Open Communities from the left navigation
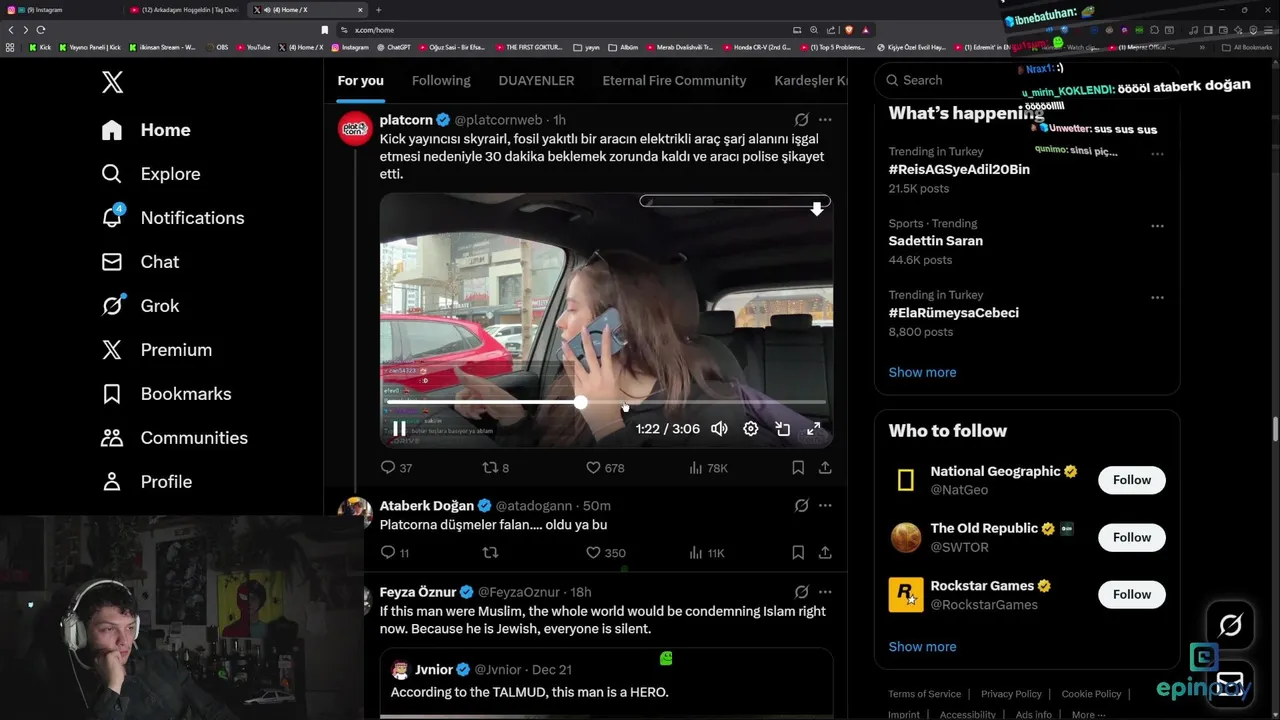The image size is (1280, 720). 174,438
